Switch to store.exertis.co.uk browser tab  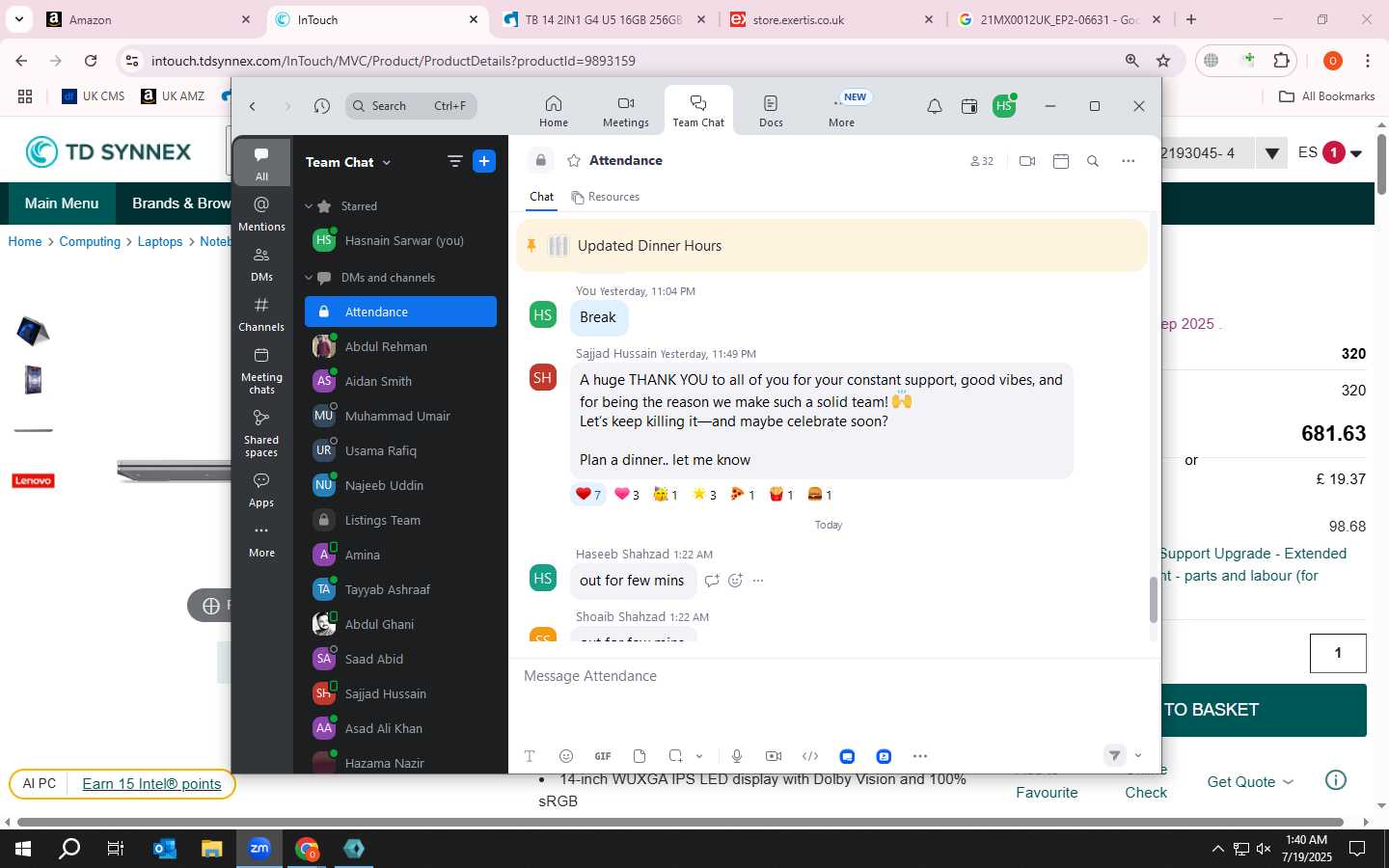tap(831, 19)
